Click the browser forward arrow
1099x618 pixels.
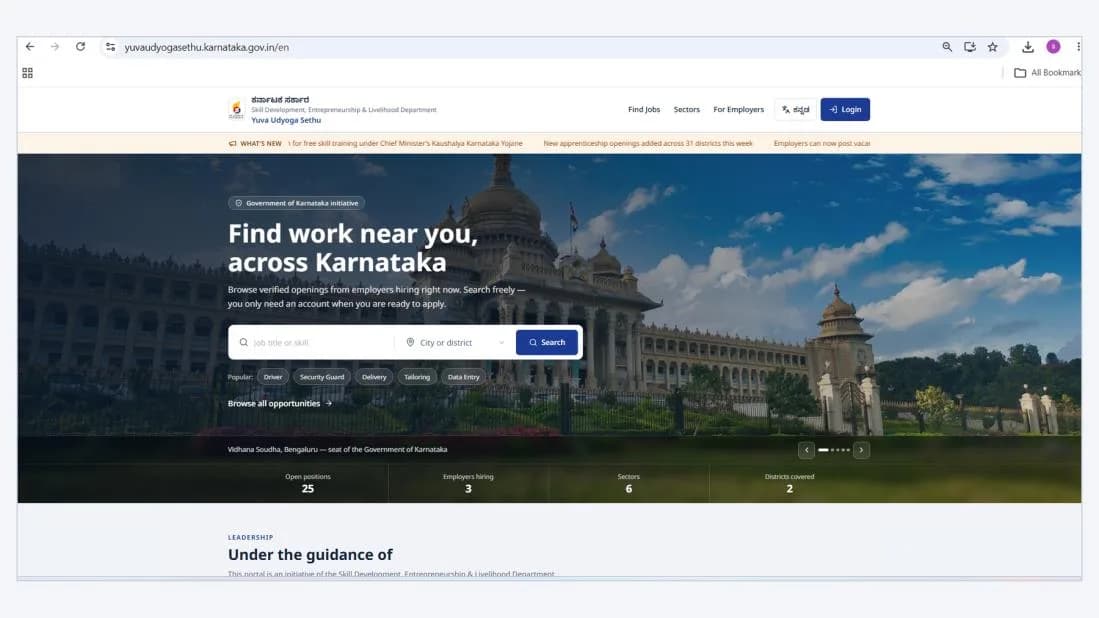(x=55, y=47)
